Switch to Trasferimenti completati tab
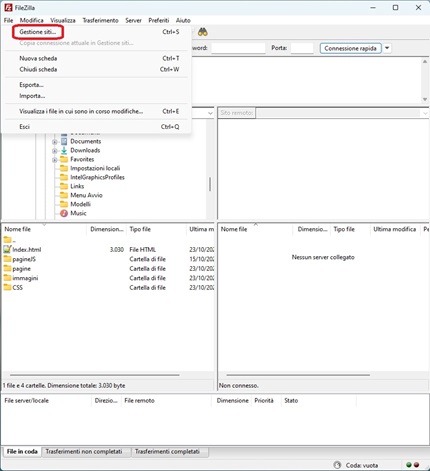The width and height of the screenshot is (430, 471). [x=167, y=452]
